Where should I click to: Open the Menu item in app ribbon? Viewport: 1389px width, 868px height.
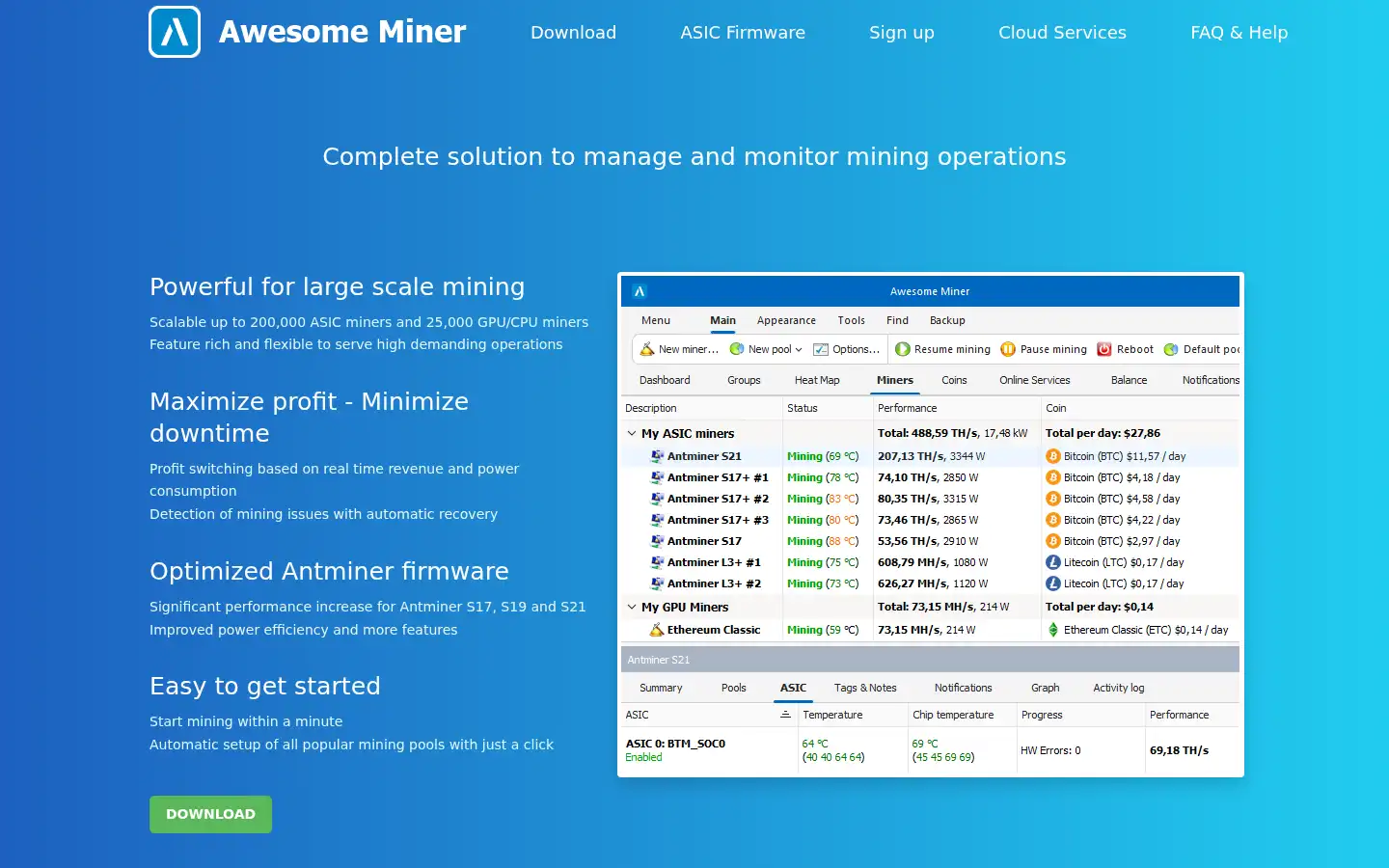click(656, 320)
